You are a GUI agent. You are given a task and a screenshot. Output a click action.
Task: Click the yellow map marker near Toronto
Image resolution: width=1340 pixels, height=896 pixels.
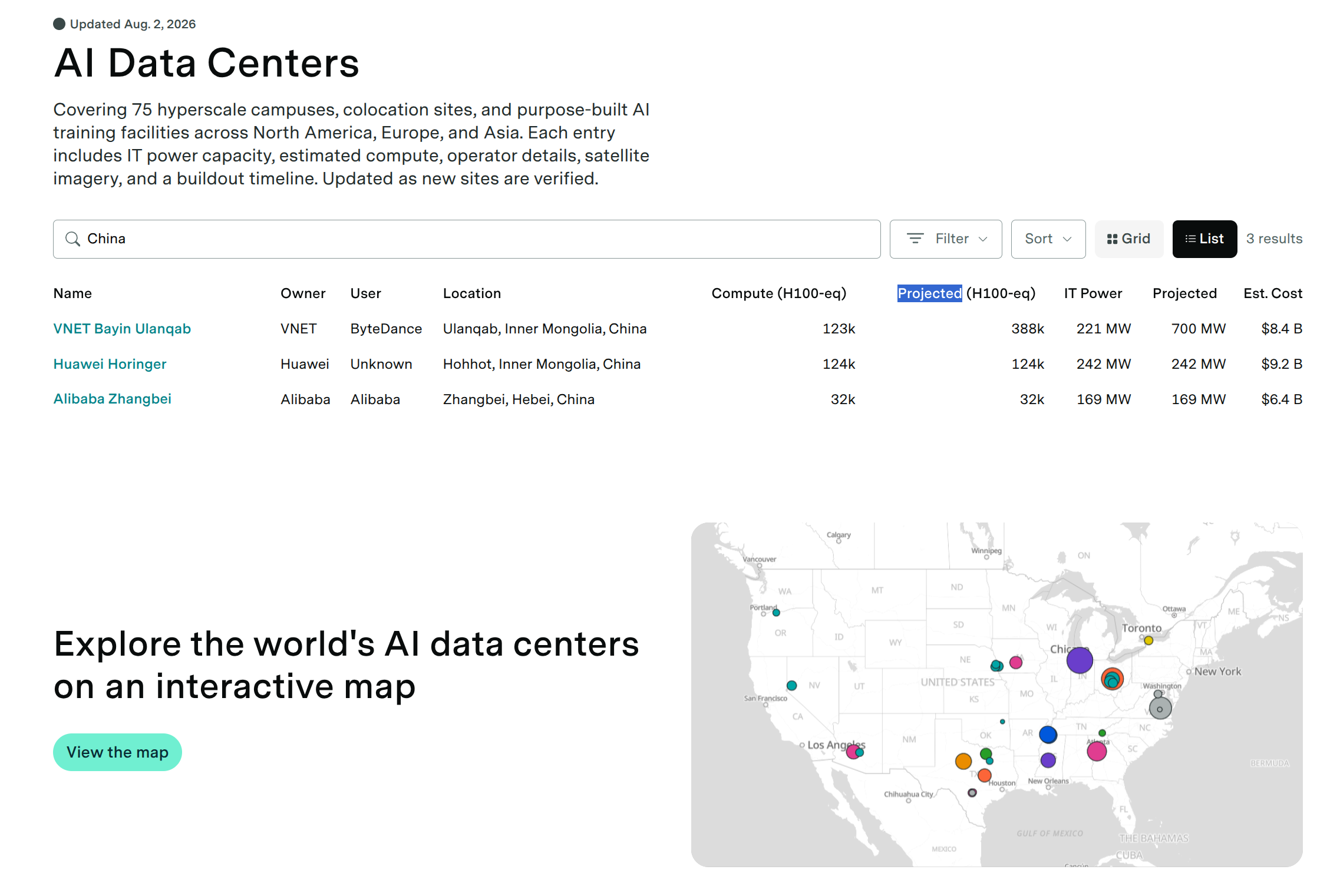(1148, 640)
